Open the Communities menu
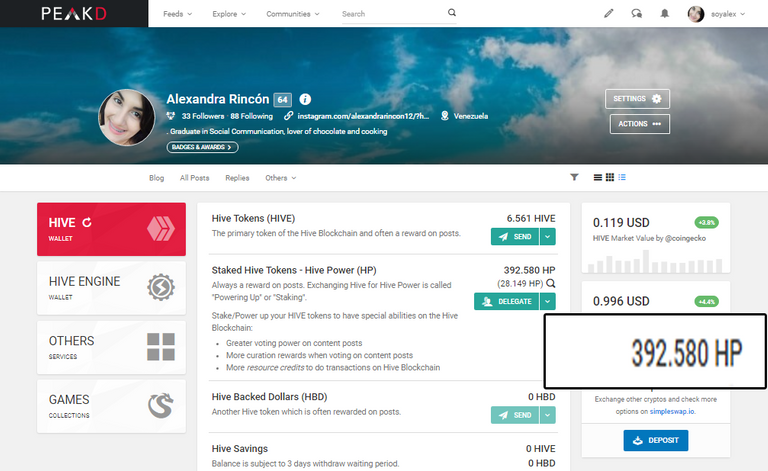This screenshot has width=768, height=471. [x=292, y=14]
